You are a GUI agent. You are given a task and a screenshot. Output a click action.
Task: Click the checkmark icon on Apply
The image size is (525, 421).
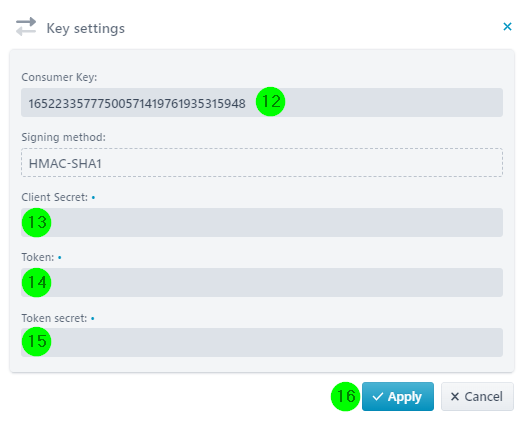click(378, 397)
